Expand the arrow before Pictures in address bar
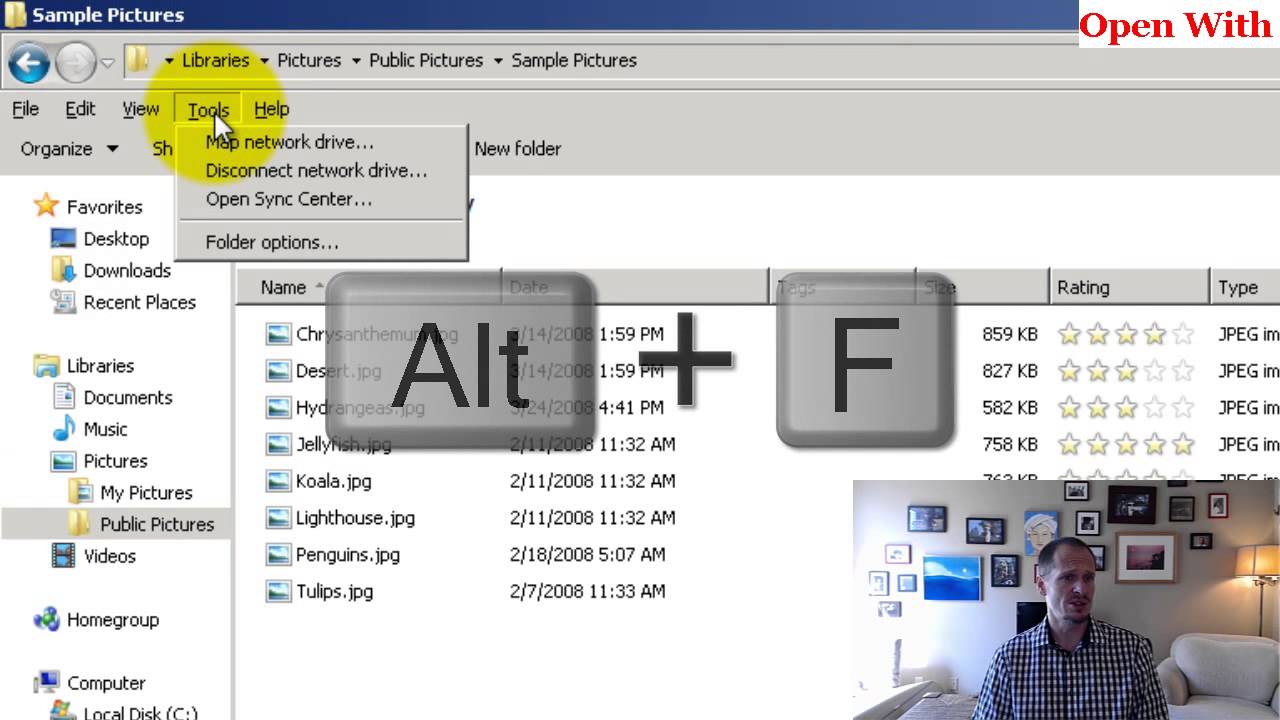This screenshot has width=1280, height=720. [264, 61]
